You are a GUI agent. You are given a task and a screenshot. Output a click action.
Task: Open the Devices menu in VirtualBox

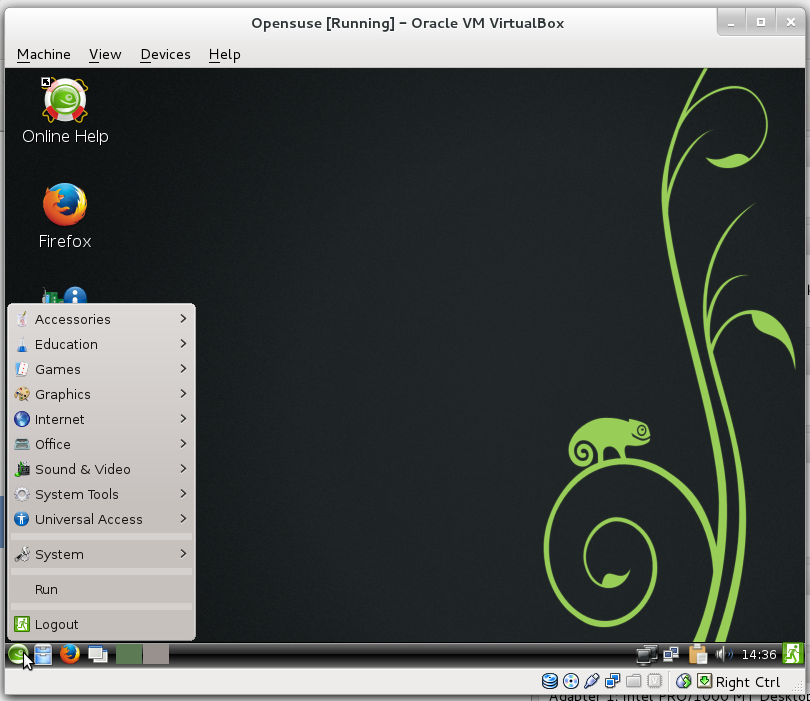tap(164, 54)
